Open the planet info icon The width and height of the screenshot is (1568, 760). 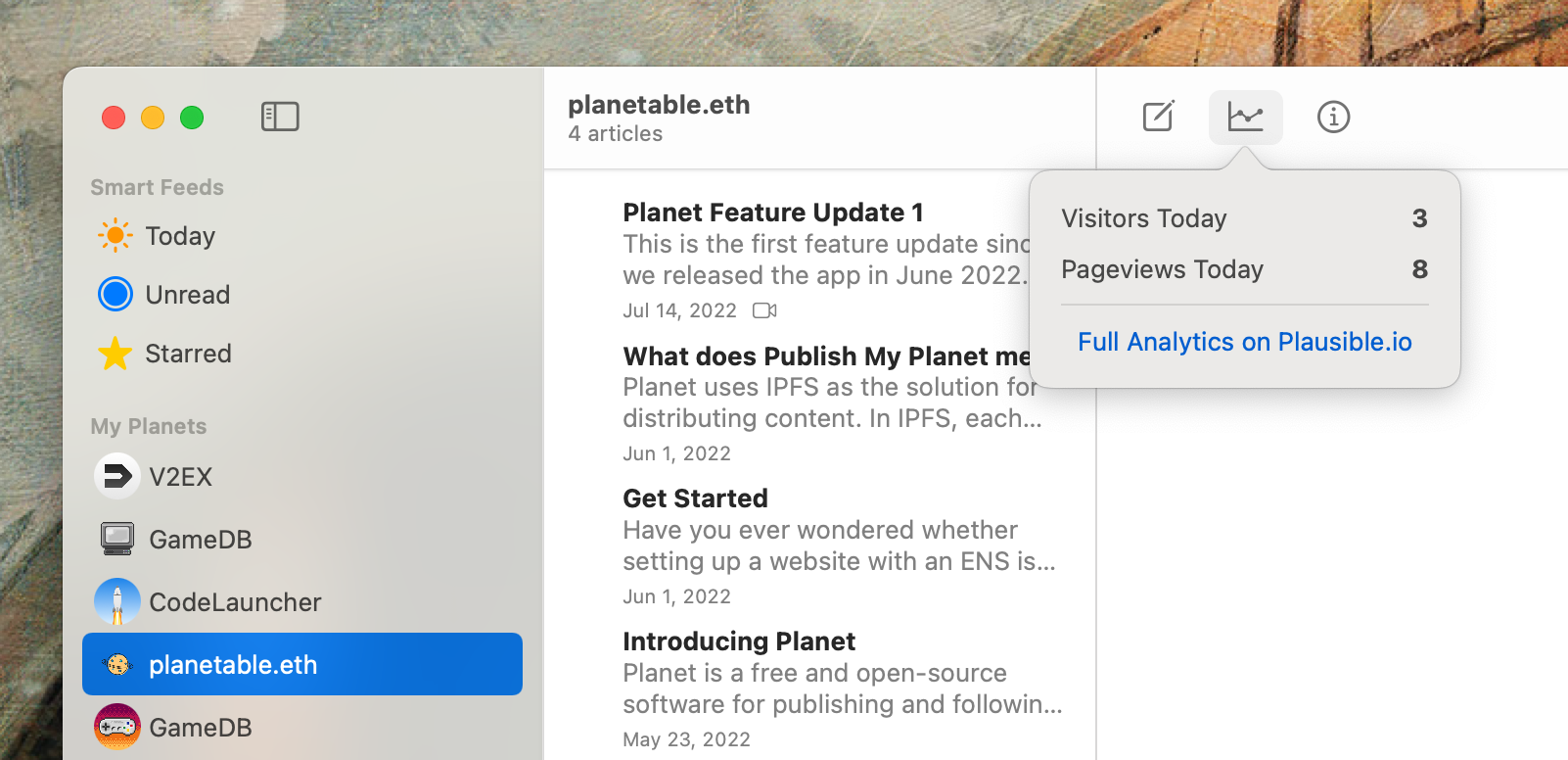tap(1333, 118)
